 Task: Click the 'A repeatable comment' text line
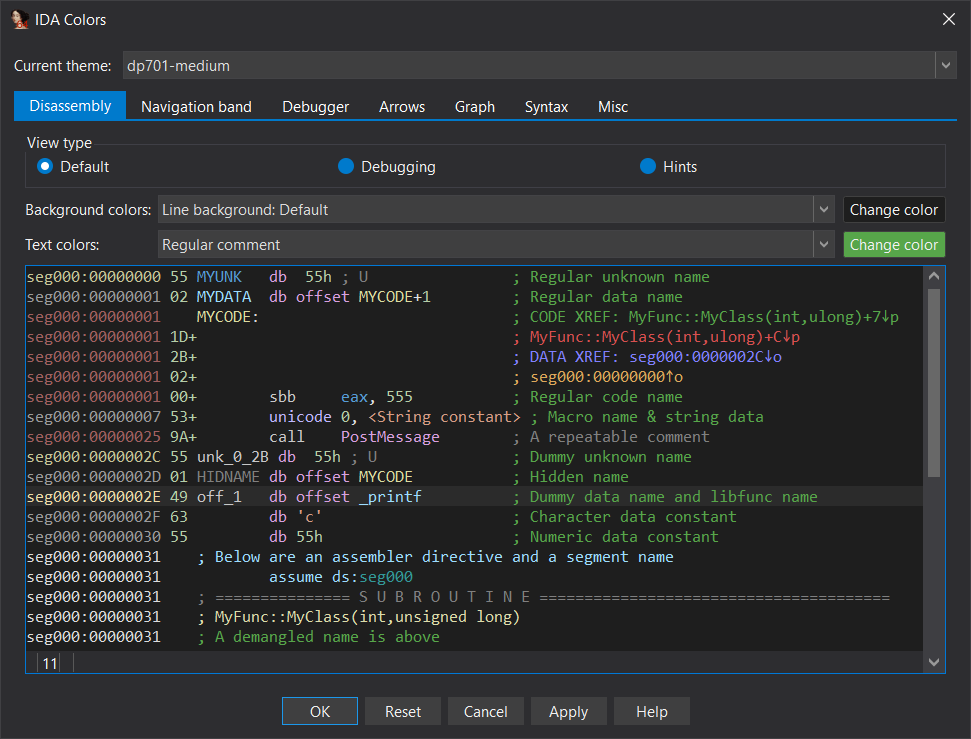tap(619, 437)
